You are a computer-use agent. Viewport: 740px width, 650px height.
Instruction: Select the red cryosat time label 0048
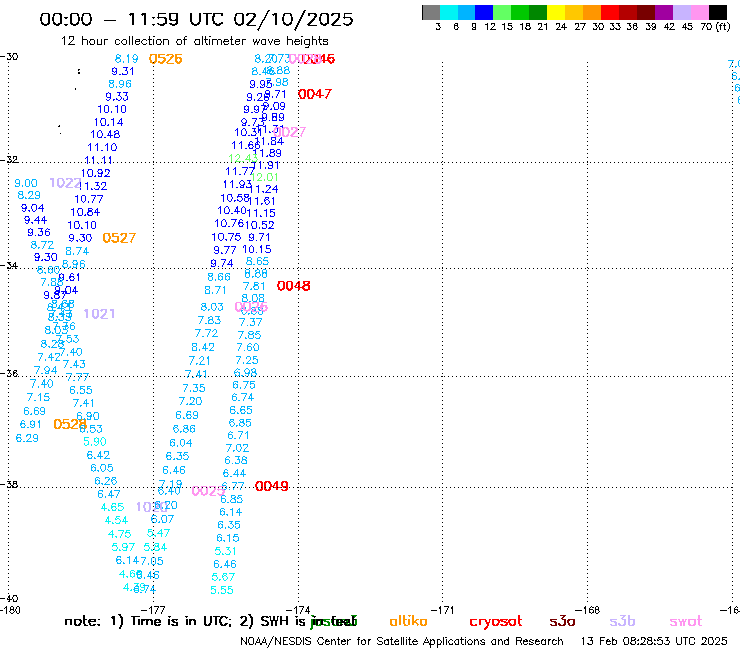point(294,286)
